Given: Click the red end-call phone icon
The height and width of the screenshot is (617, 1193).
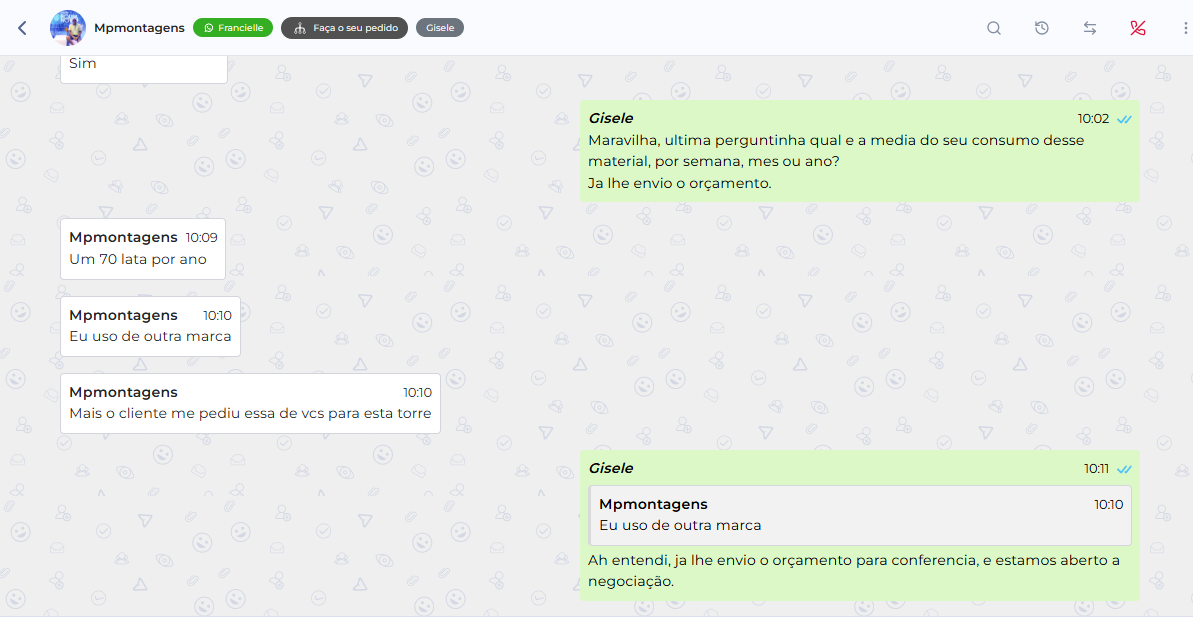Looking at the screenshot, I should [1138, 28].
